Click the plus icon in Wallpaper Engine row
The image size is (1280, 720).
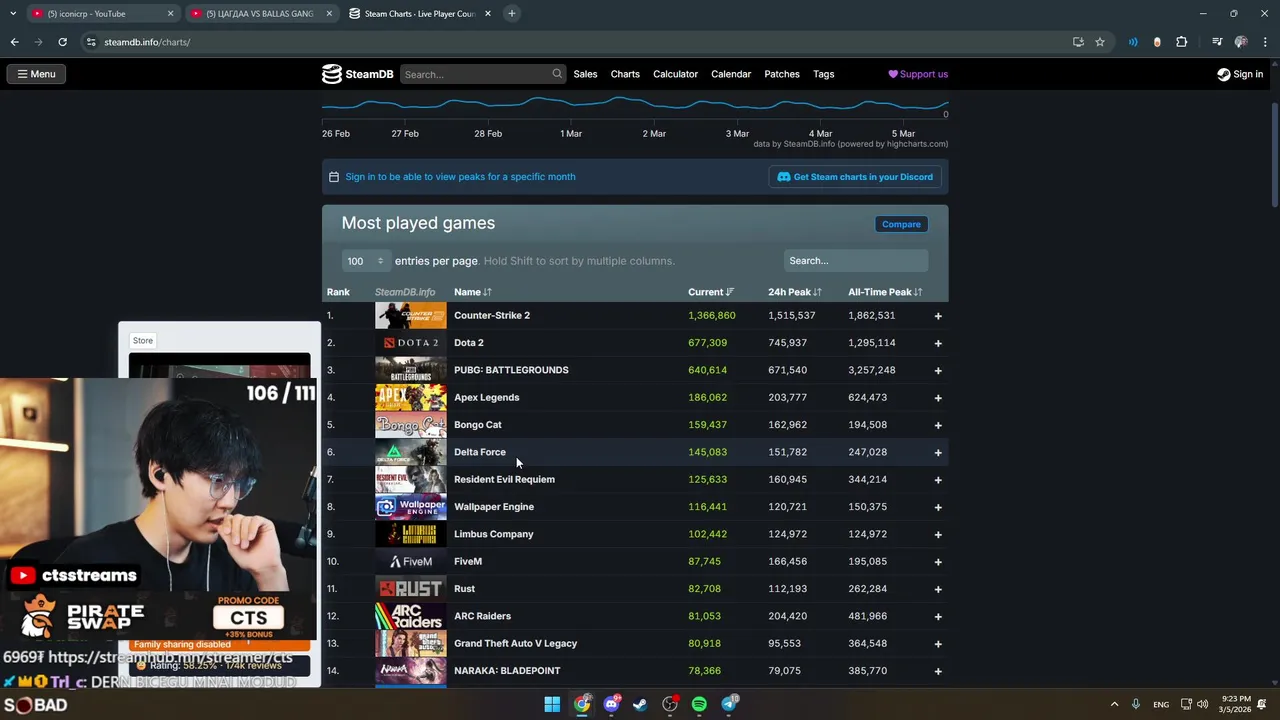click(937, 507)
